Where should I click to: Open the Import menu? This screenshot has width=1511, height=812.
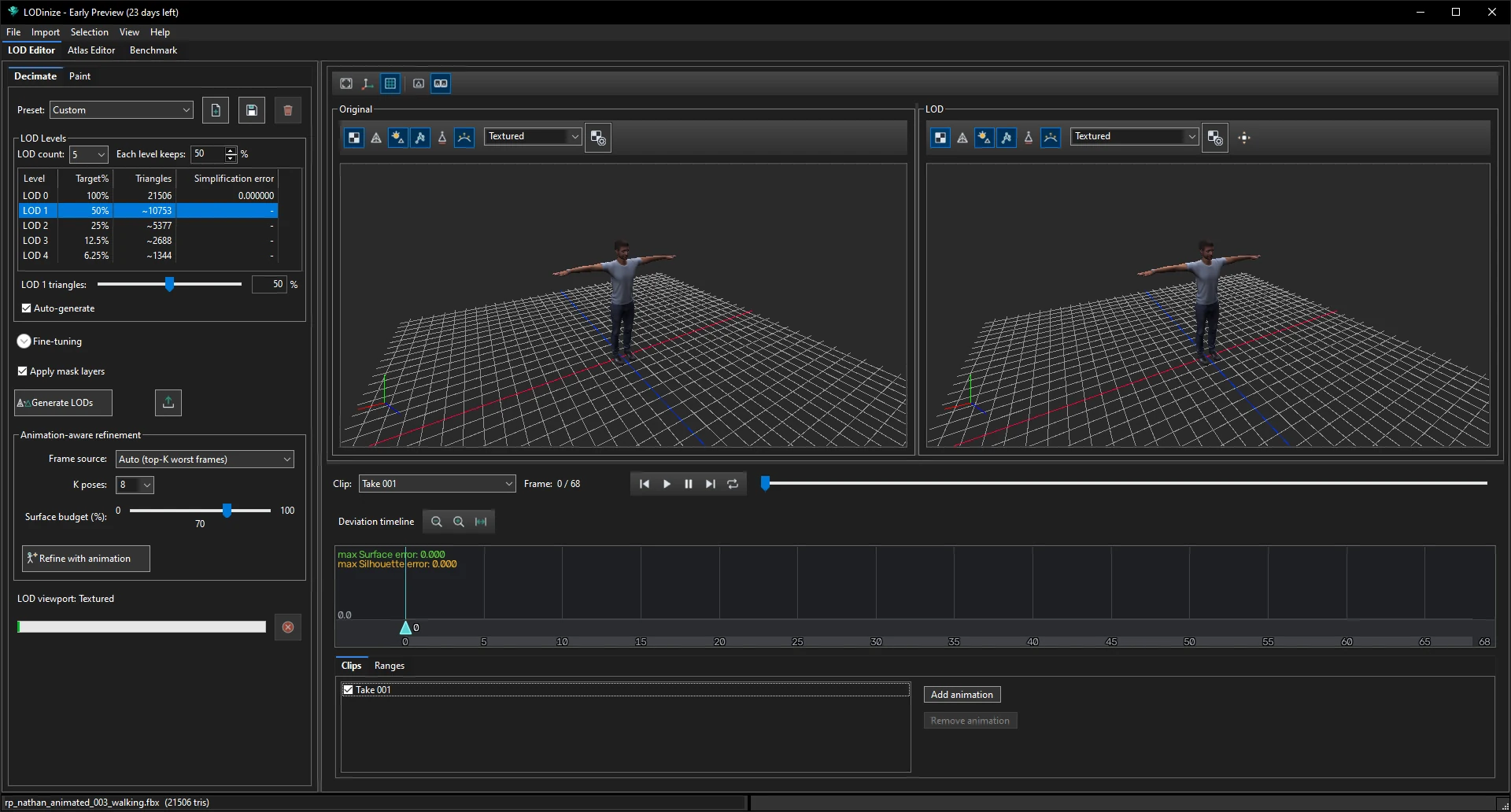coord(46,32)
